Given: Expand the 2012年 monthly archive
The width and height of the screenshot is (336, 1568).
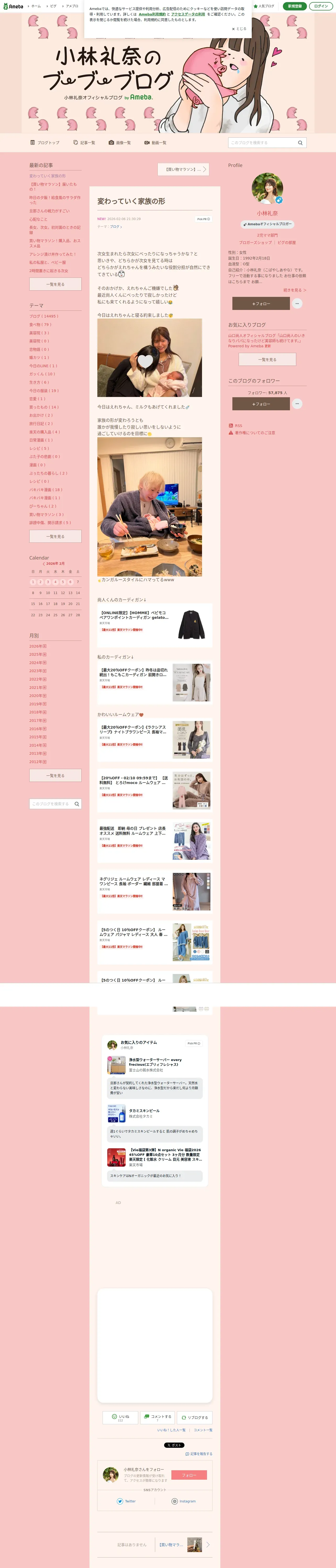Looking at the screenshot, I should click(x=38, y=762).
